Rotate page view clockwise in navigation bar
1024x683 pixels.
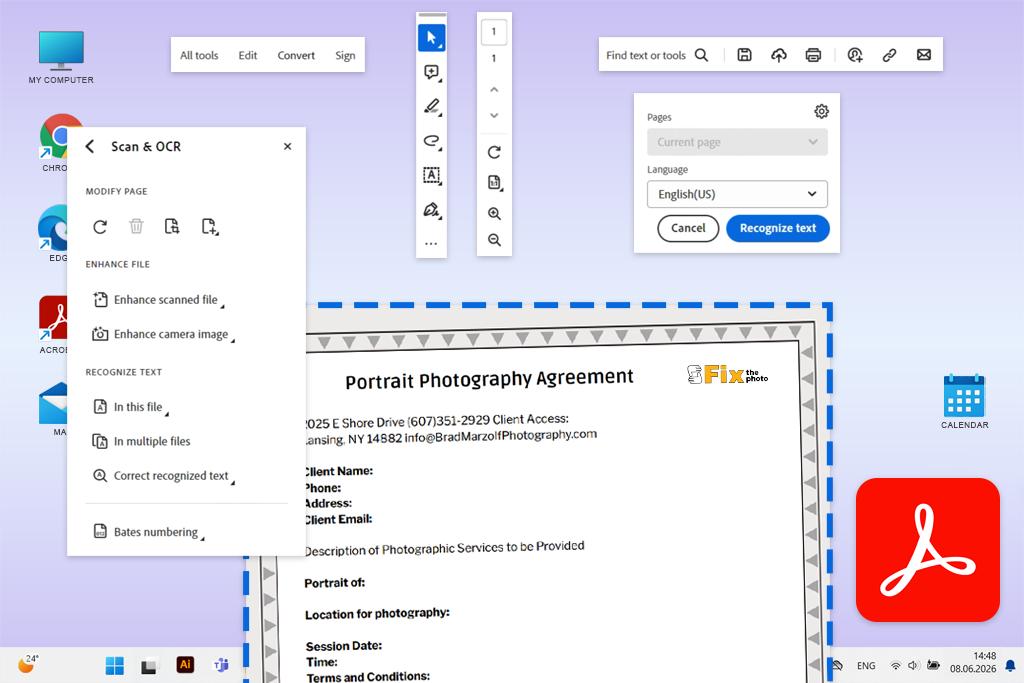(494, 152)
